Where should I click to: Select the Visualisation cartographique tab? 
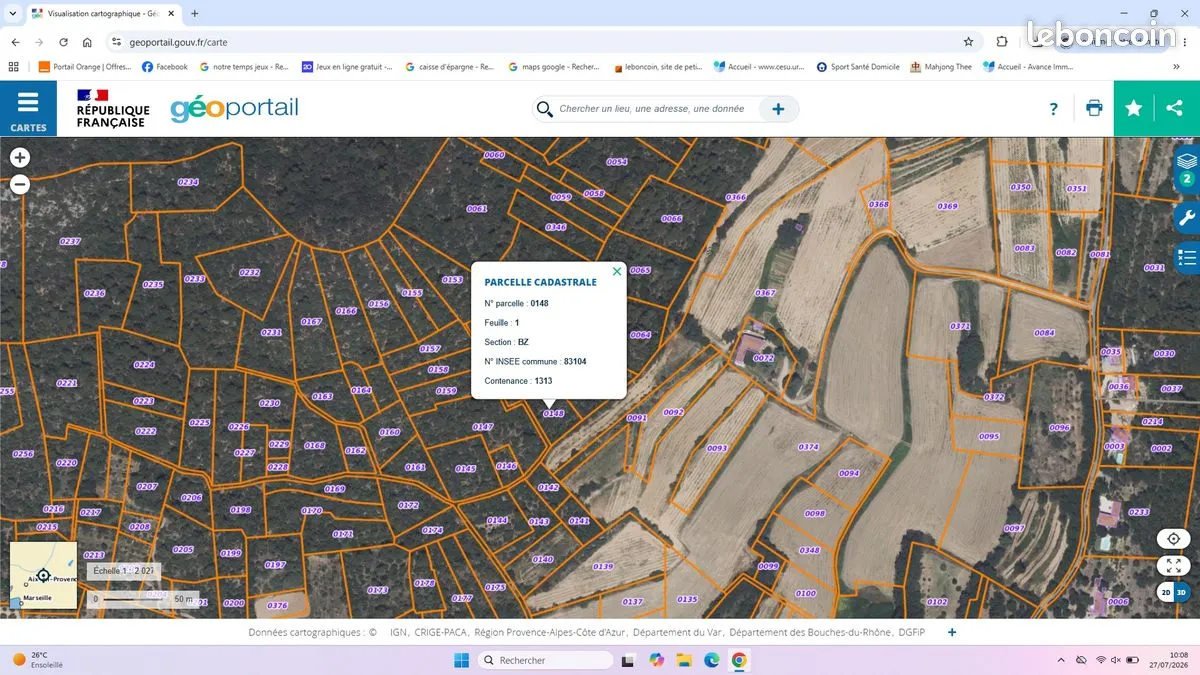pos(103,14)
